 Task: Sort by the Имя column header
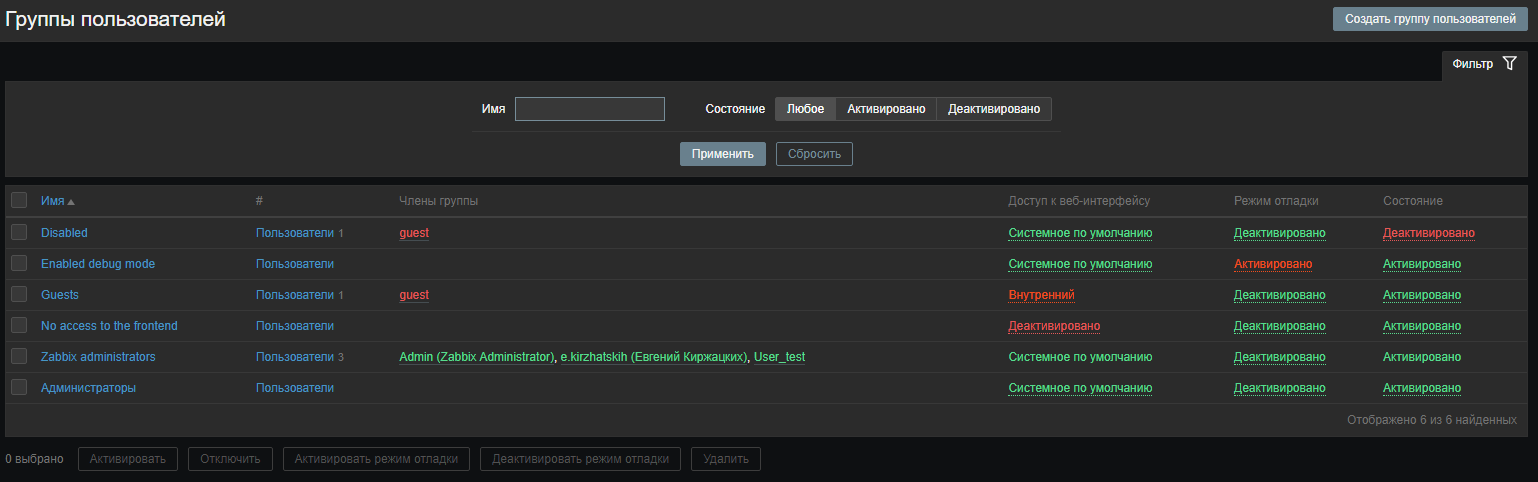(52, 201)
